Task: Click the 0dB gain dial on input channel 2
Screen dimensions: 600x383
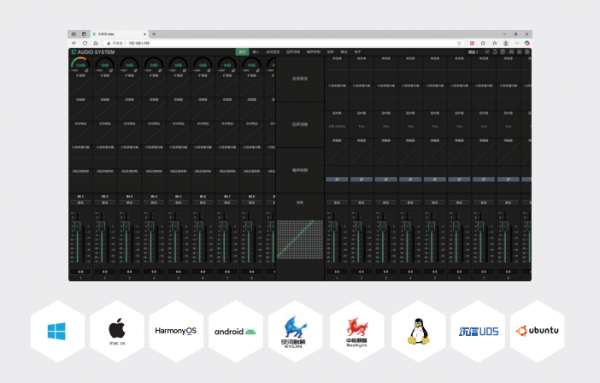Action: (x=105, y=64)
